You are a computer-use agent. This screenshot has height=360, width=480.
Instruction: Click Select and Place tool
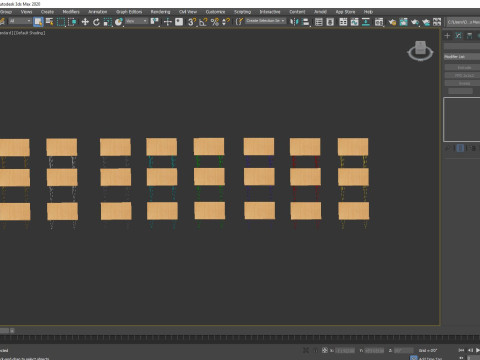119,22
